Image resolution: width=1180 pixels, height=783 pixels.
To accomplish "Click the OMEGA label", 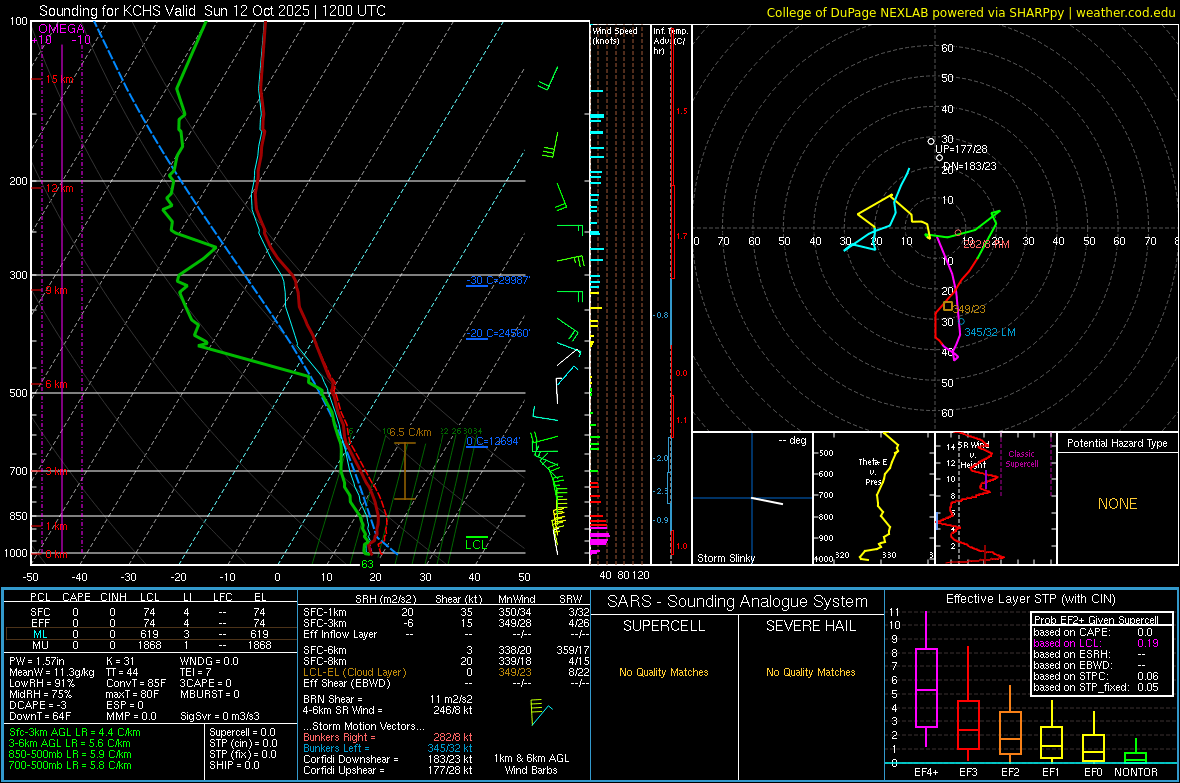I will [62, 29].
